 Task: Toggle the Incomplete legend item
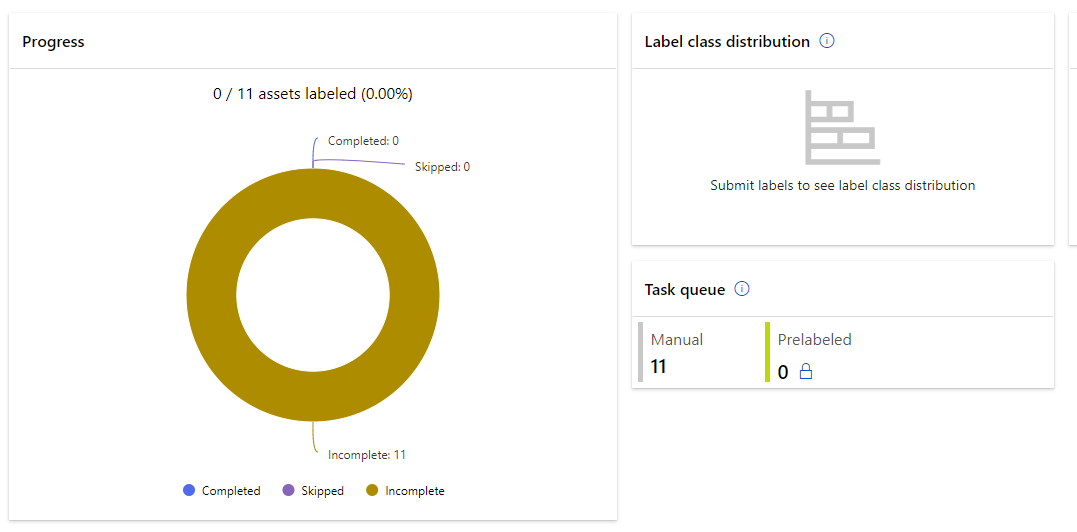point(405,491)
